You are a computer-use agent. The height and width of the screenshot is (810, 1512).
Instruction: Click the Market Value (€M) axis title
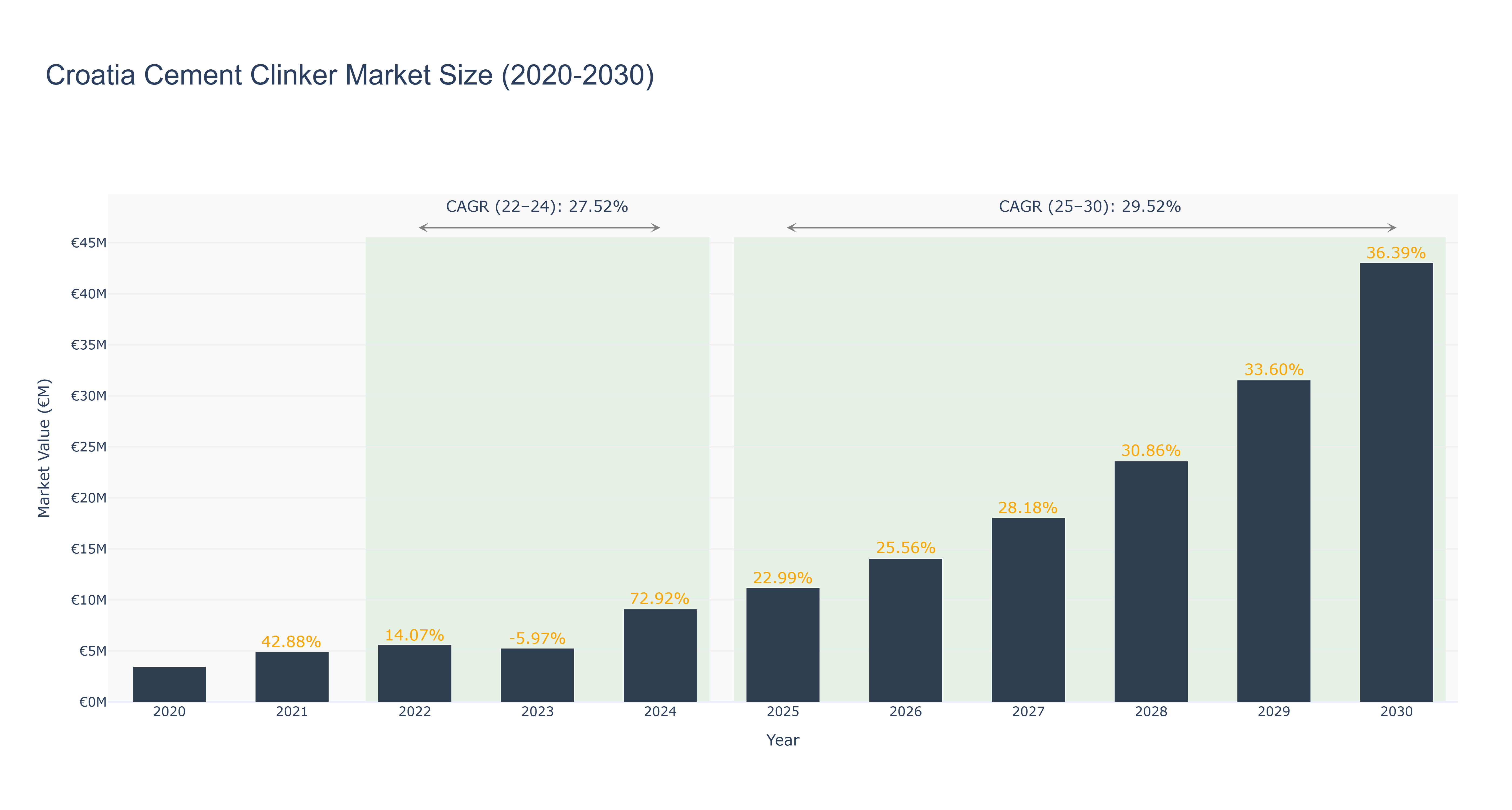(44, 448)
